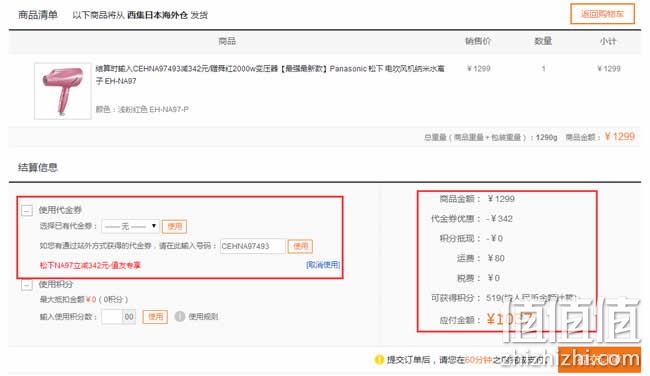This screenshot has width=650, height=376.
Task: Click the info icon beside 使用规则
Action: click(179, 317)
